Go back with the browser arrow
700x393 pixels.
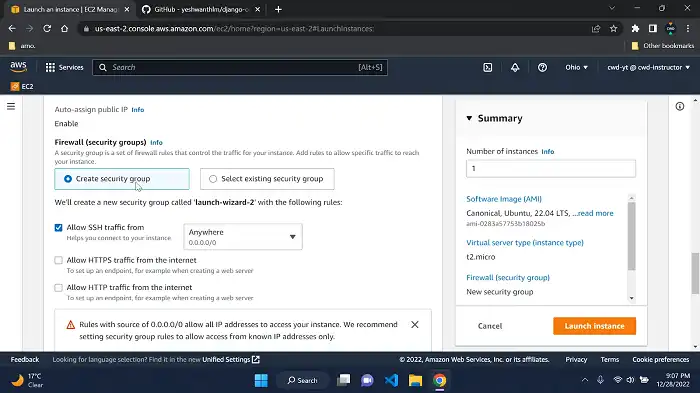12,29
